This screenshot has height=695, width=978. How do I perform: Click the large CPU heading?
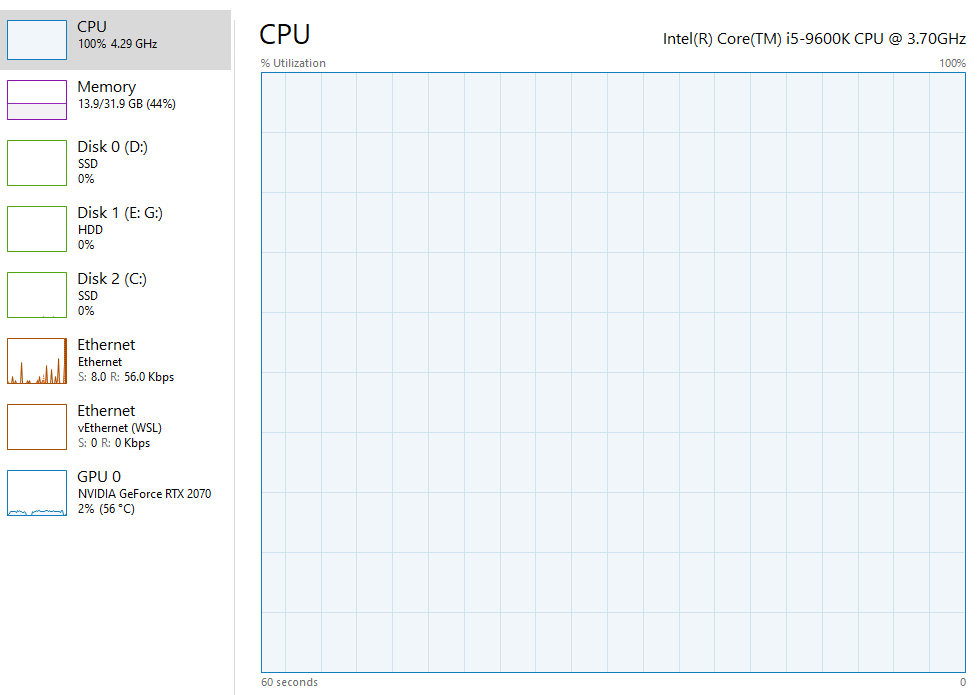coord(284,34)
